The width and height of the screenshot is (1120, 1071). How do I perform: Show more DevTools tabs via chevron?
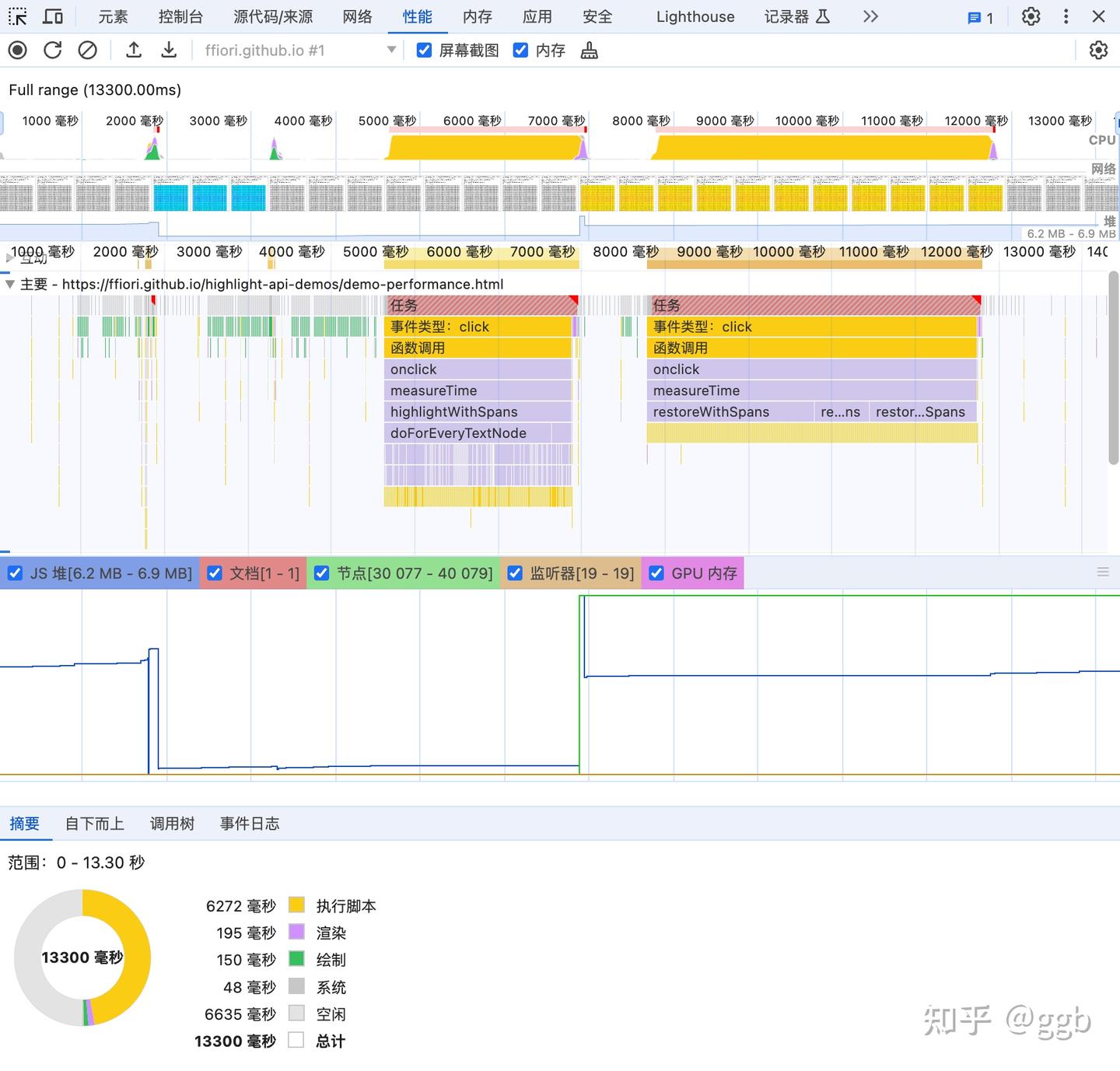coord(870,16)
